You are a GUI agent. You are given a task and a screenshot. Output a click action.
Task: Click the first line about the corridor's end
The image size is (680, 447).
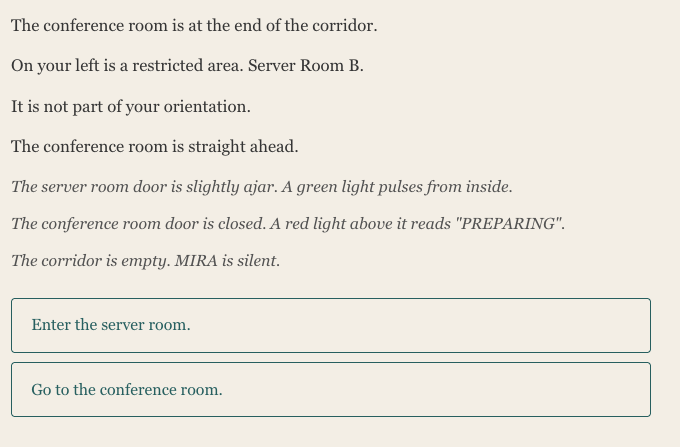194,26
